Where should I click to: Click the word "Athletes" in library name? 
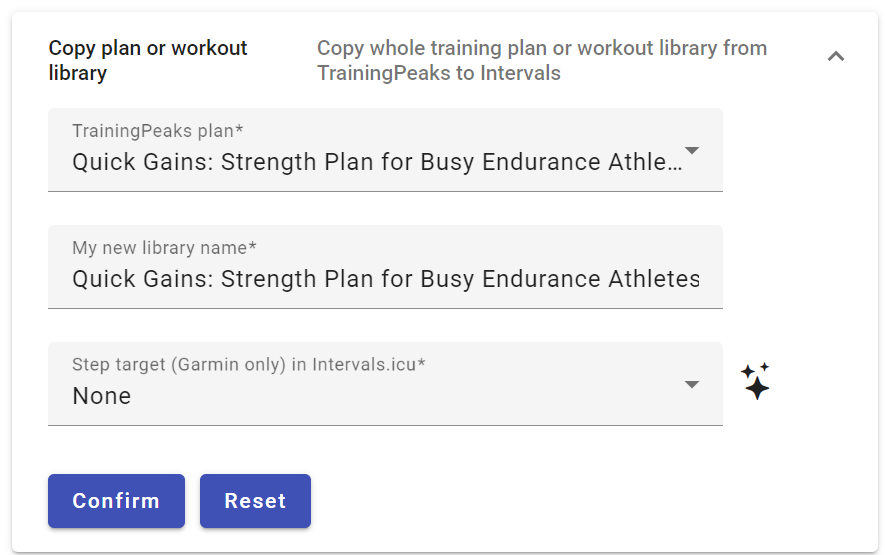coord(654,279)
